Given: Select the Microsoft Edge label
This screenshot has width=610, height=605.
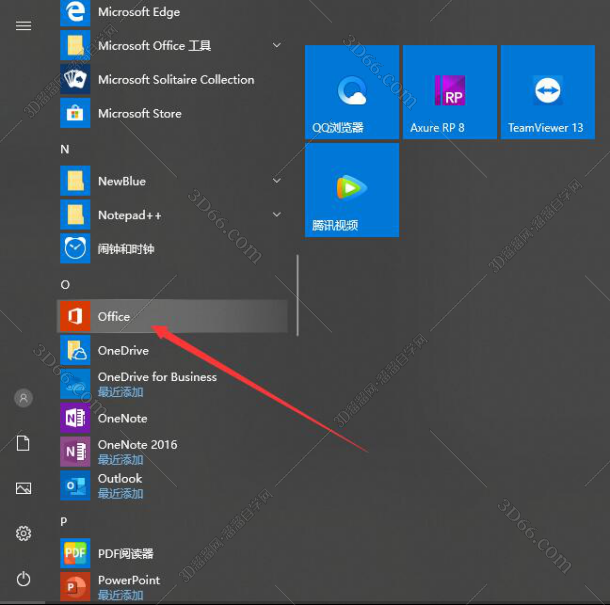Looking at the screenshot, I should click(139, 12).
